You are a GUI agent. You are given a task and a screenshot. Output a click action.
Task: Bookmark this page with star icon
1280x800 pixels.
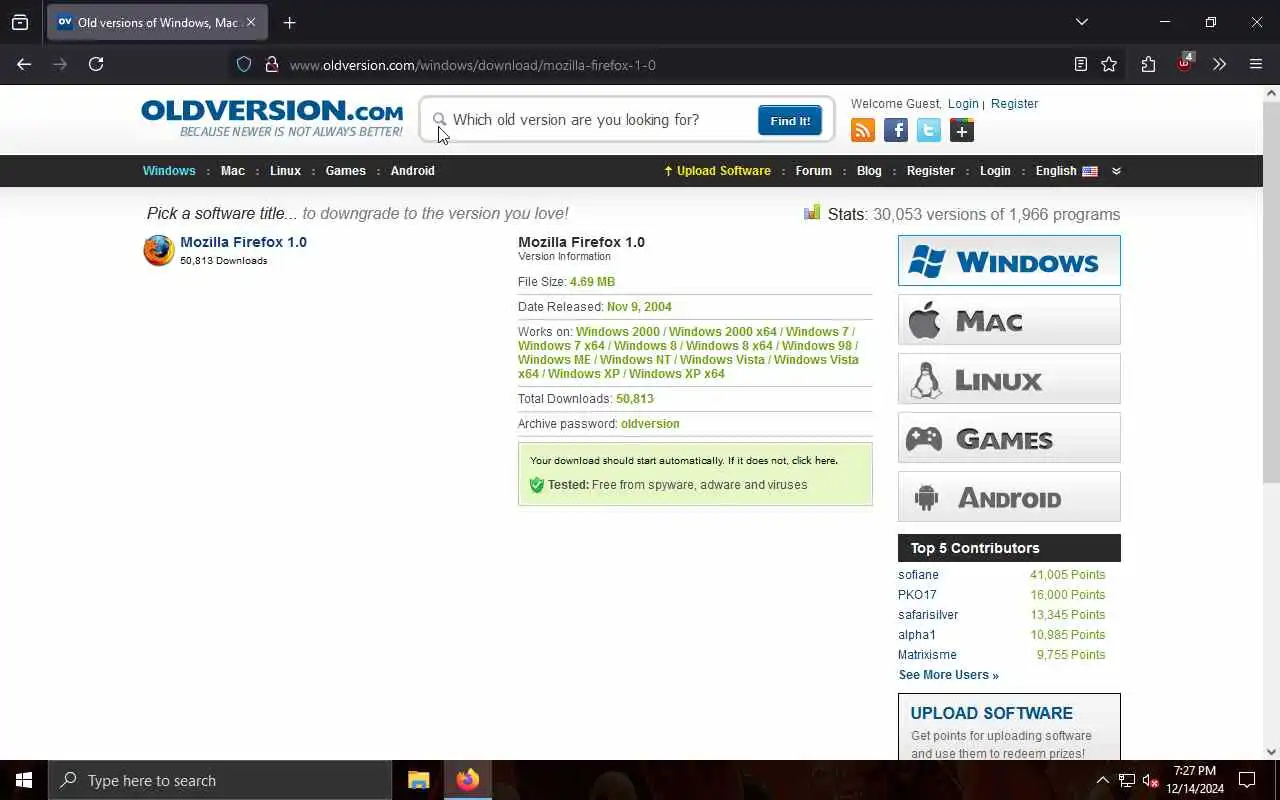click(x=1109, y=64)
